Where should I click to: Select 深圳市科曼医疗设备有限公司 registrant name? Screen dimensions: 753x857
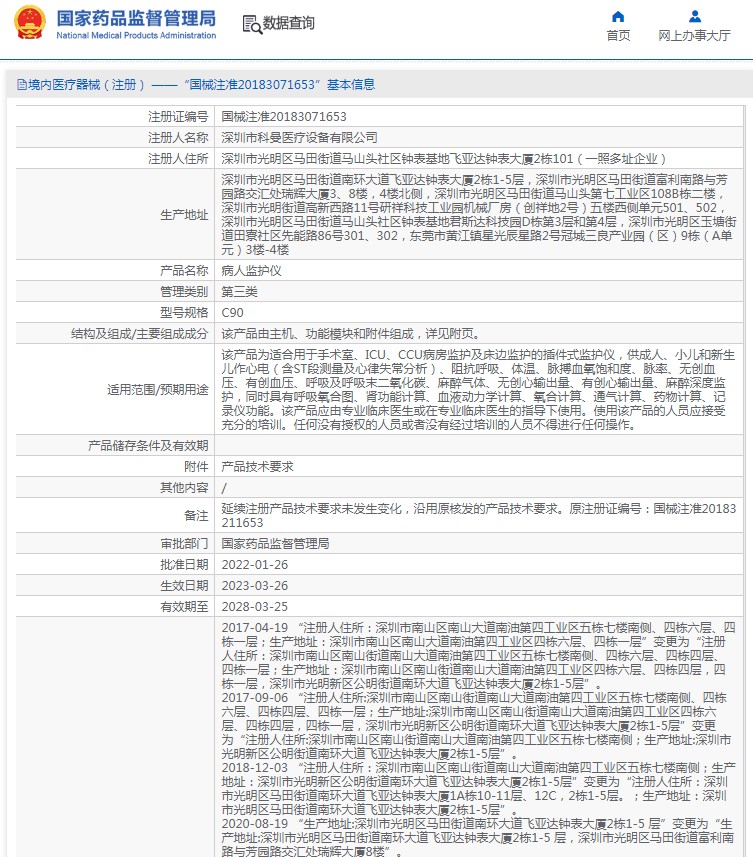coord(299,138)
